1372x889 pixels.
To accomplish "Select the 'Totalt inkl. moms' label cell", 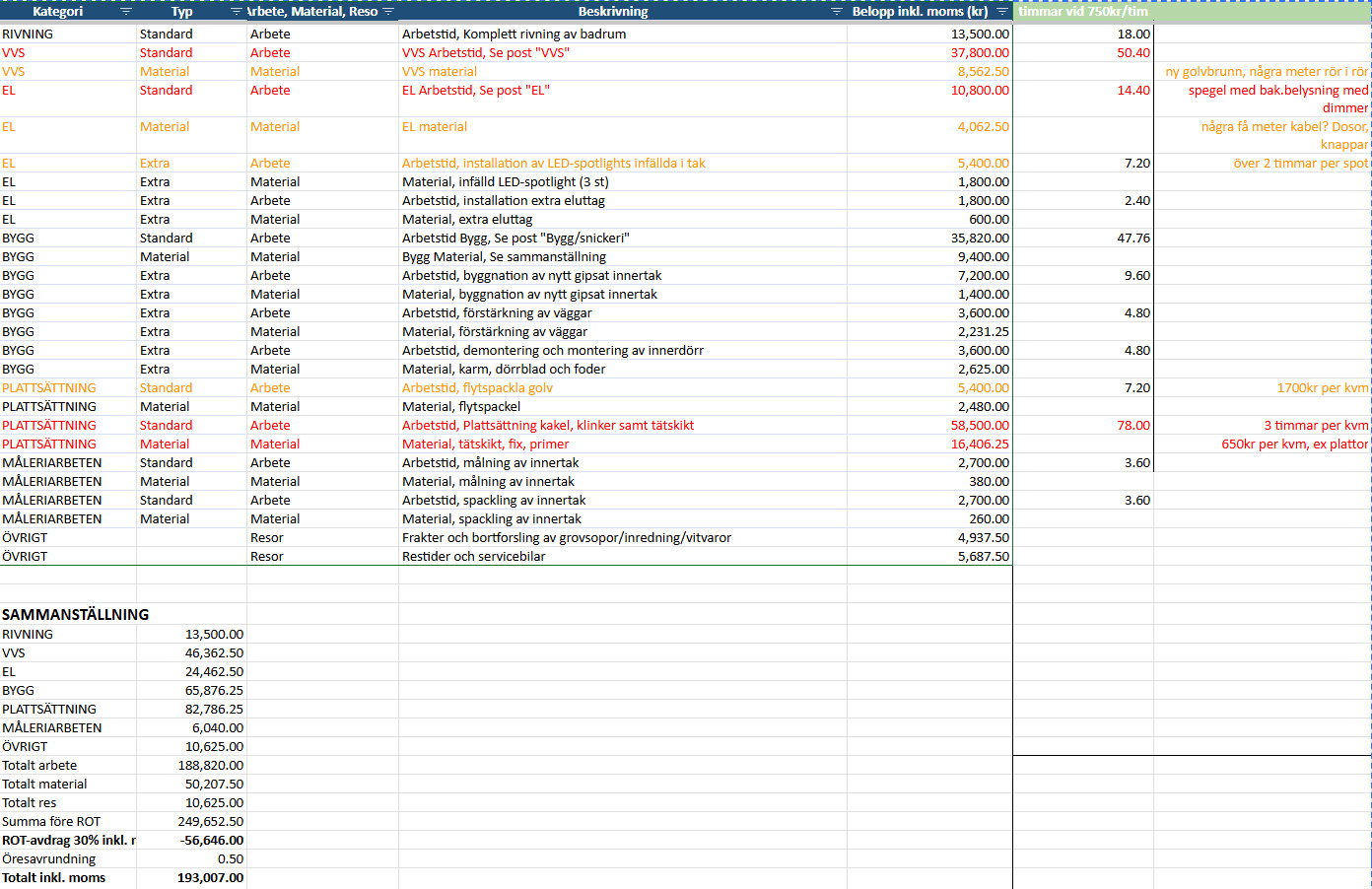I will coord(68,877).
